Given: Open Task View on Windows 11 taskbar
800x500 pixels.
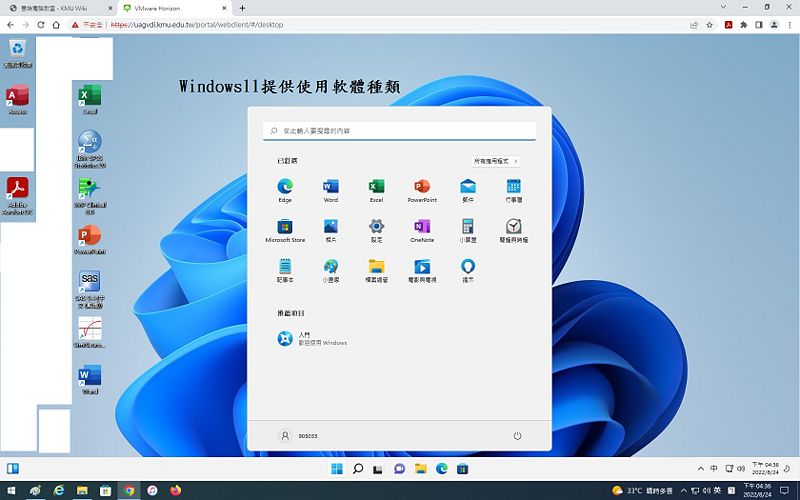Looking at the screenshot, I should pyautogui.click(x=378, y=469).
